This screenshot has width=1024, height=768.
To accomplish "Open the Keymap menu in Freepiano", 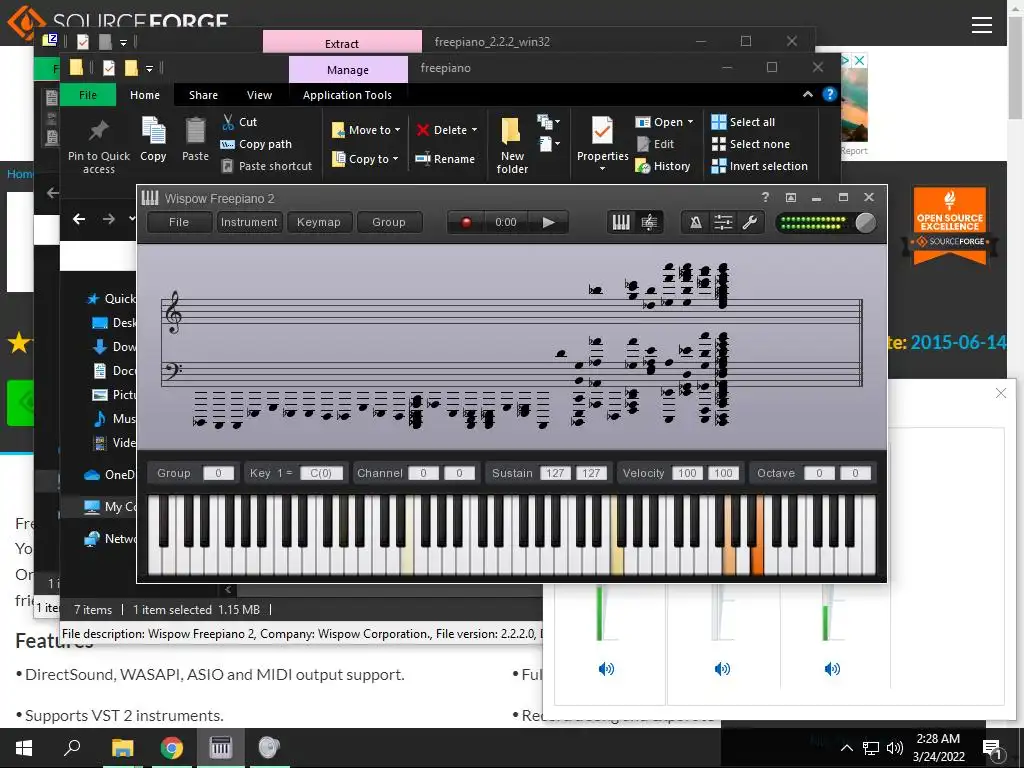I will point(319,222).
